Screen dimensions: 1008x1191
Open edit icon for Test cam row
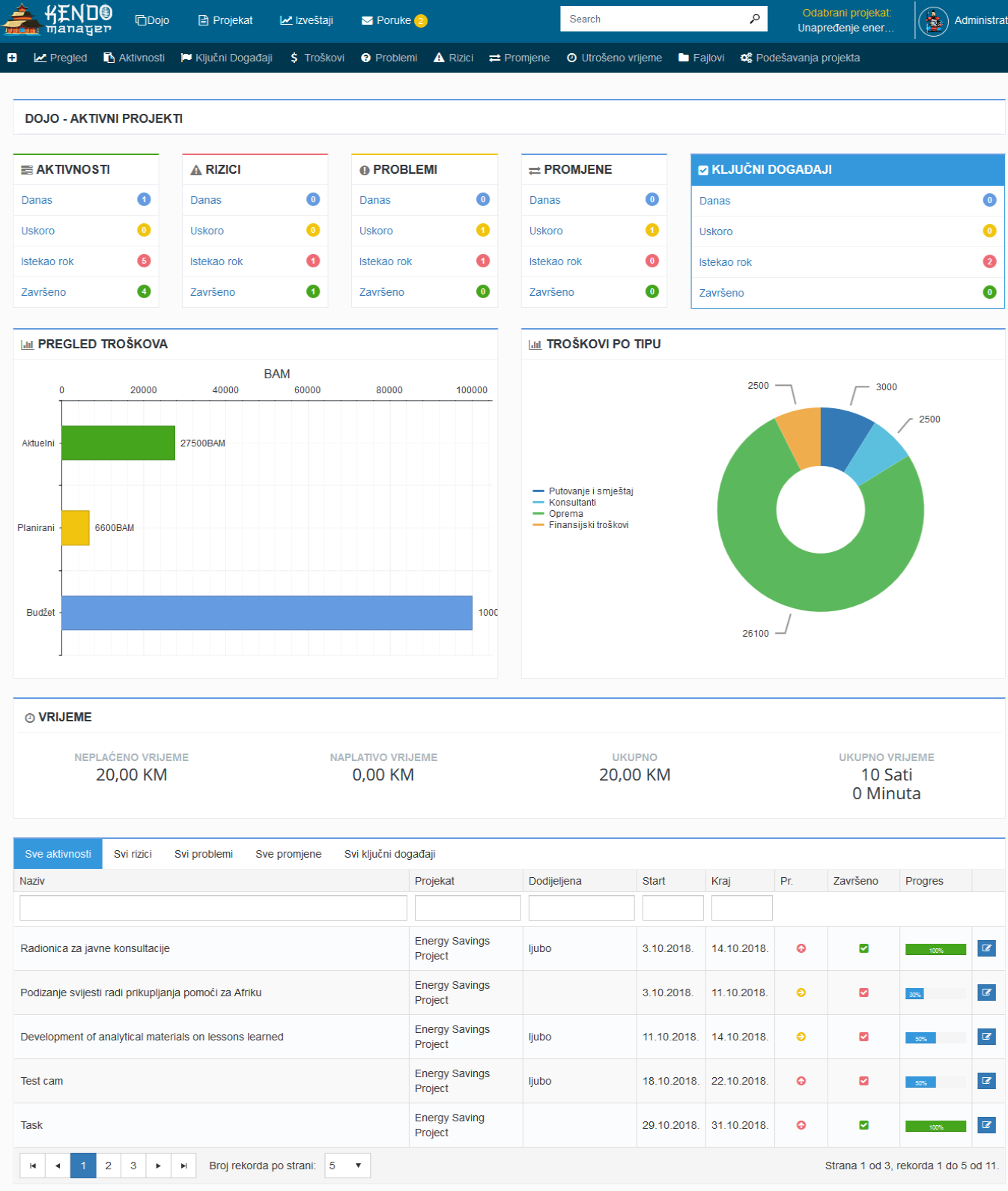click(986, 1081)
